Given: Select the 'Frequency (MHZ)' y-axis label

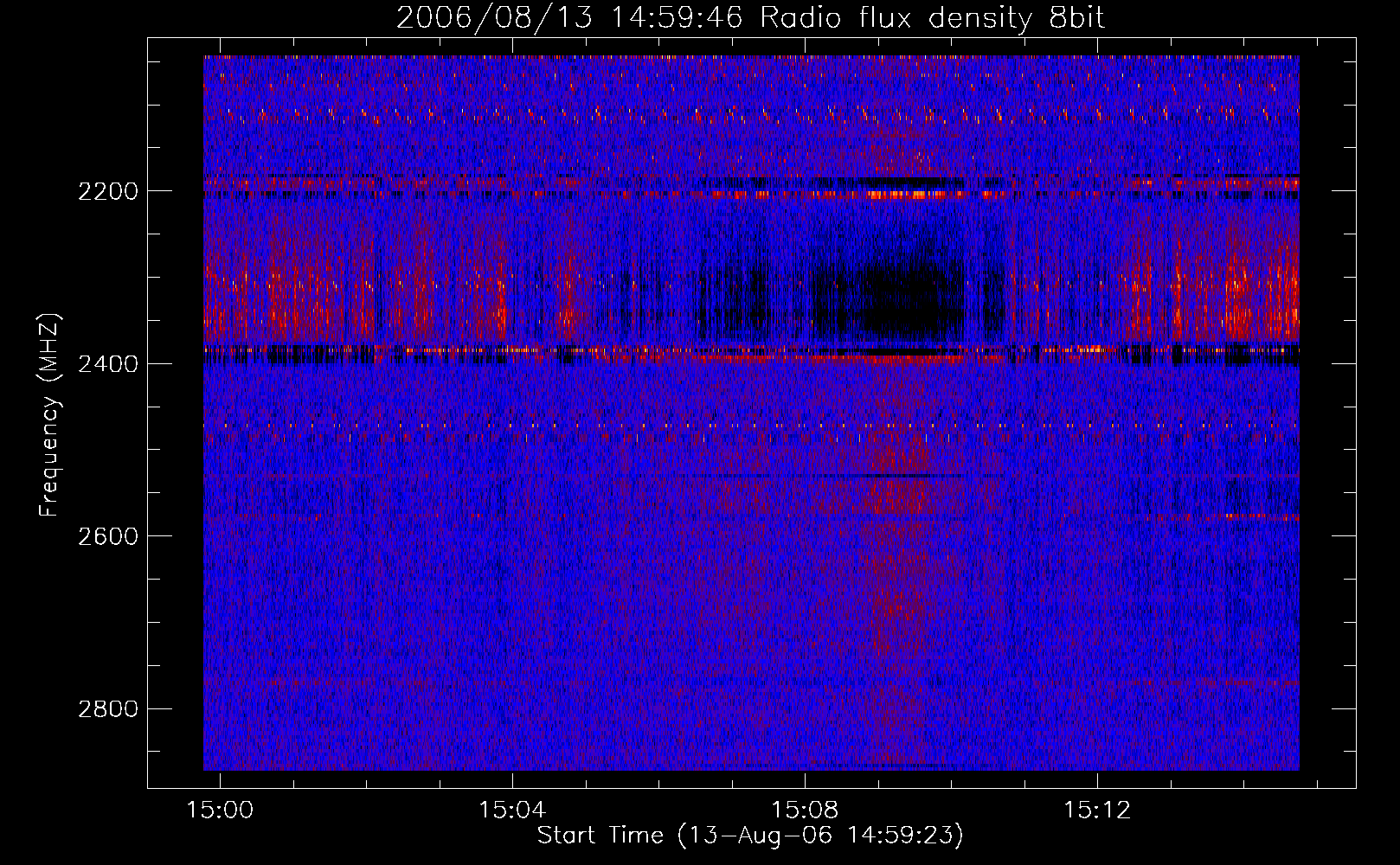Looking at the screenshot, I should (49, 415).
